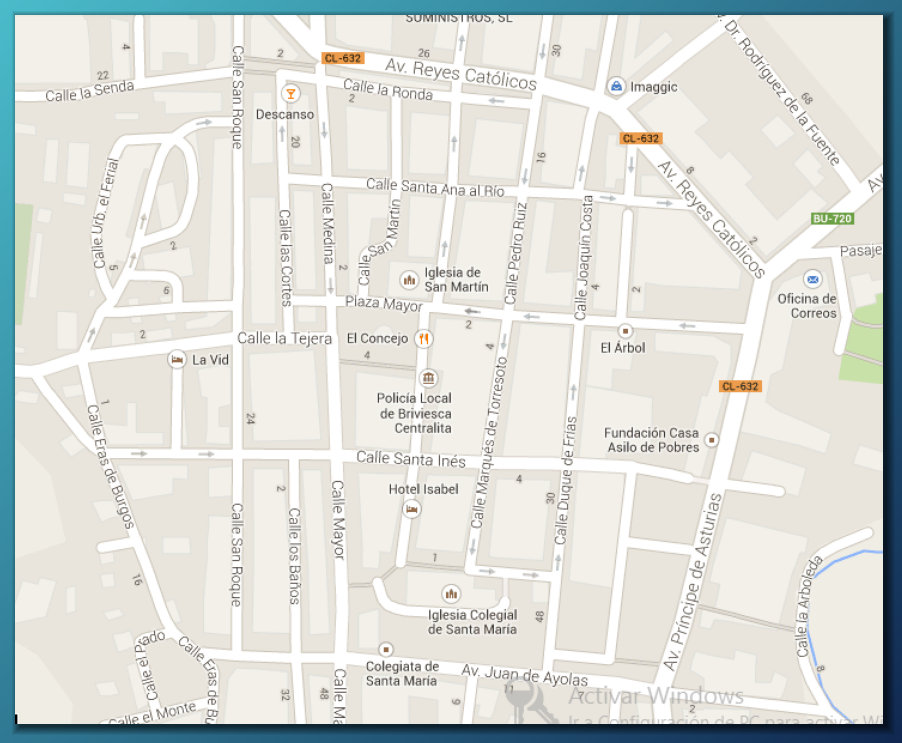Image resolution: width=902 pixels, height=743 pixels.
Task: Click the Calle las Cortes street label
Action: coord(285,258)
